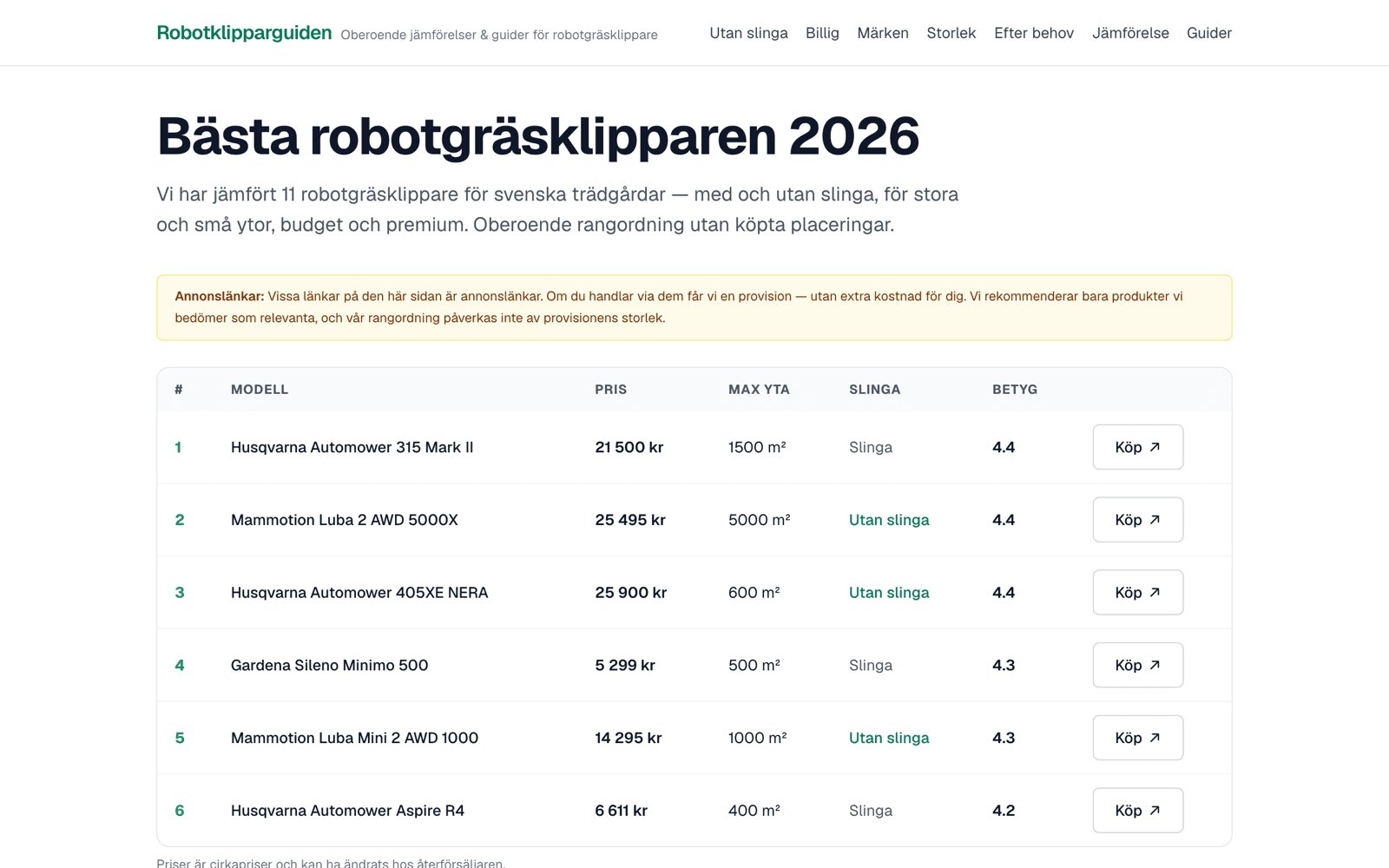Click the BETYG column header
Image resolution: width=1389 pixels, height=868 pixels.
[x=1015, y=390]
